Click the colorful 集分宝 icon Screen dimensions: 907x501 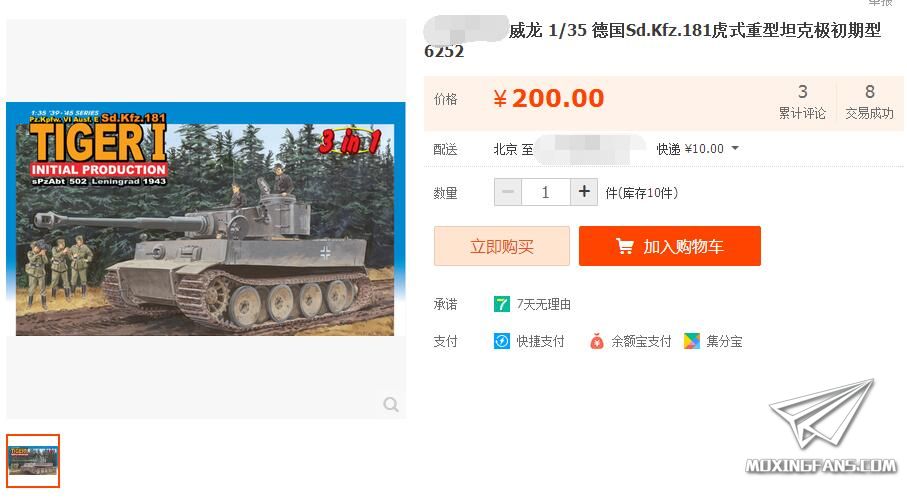[692, 341]
